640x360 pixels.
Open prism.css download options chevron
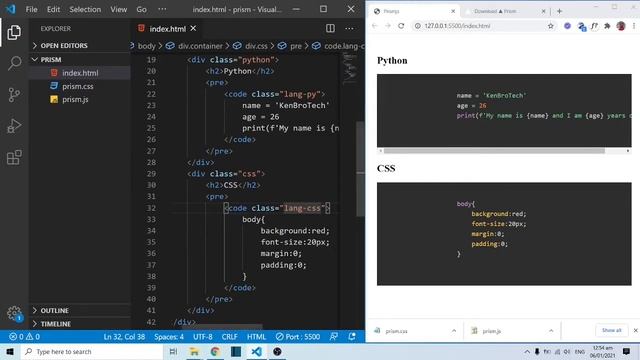click(x=454, y=331)
